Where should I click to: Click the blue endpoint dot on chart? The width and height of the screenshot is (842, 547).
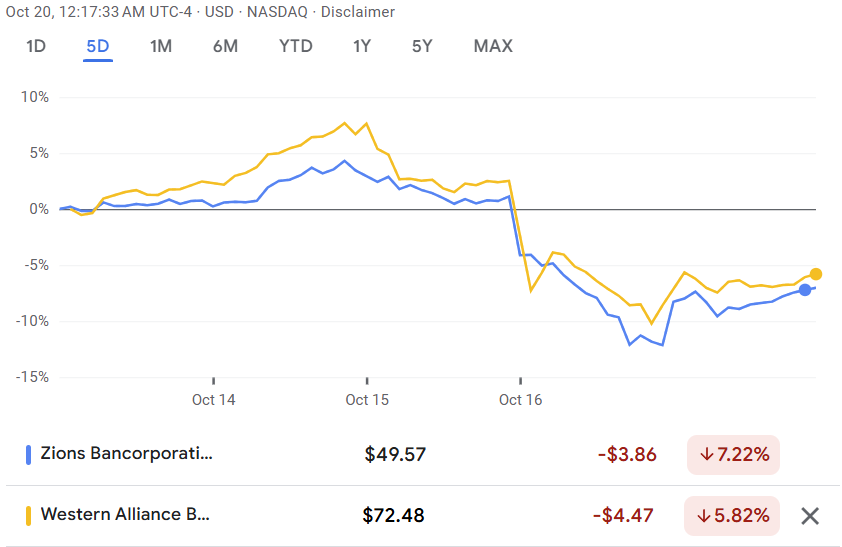[x=805, y=290]
